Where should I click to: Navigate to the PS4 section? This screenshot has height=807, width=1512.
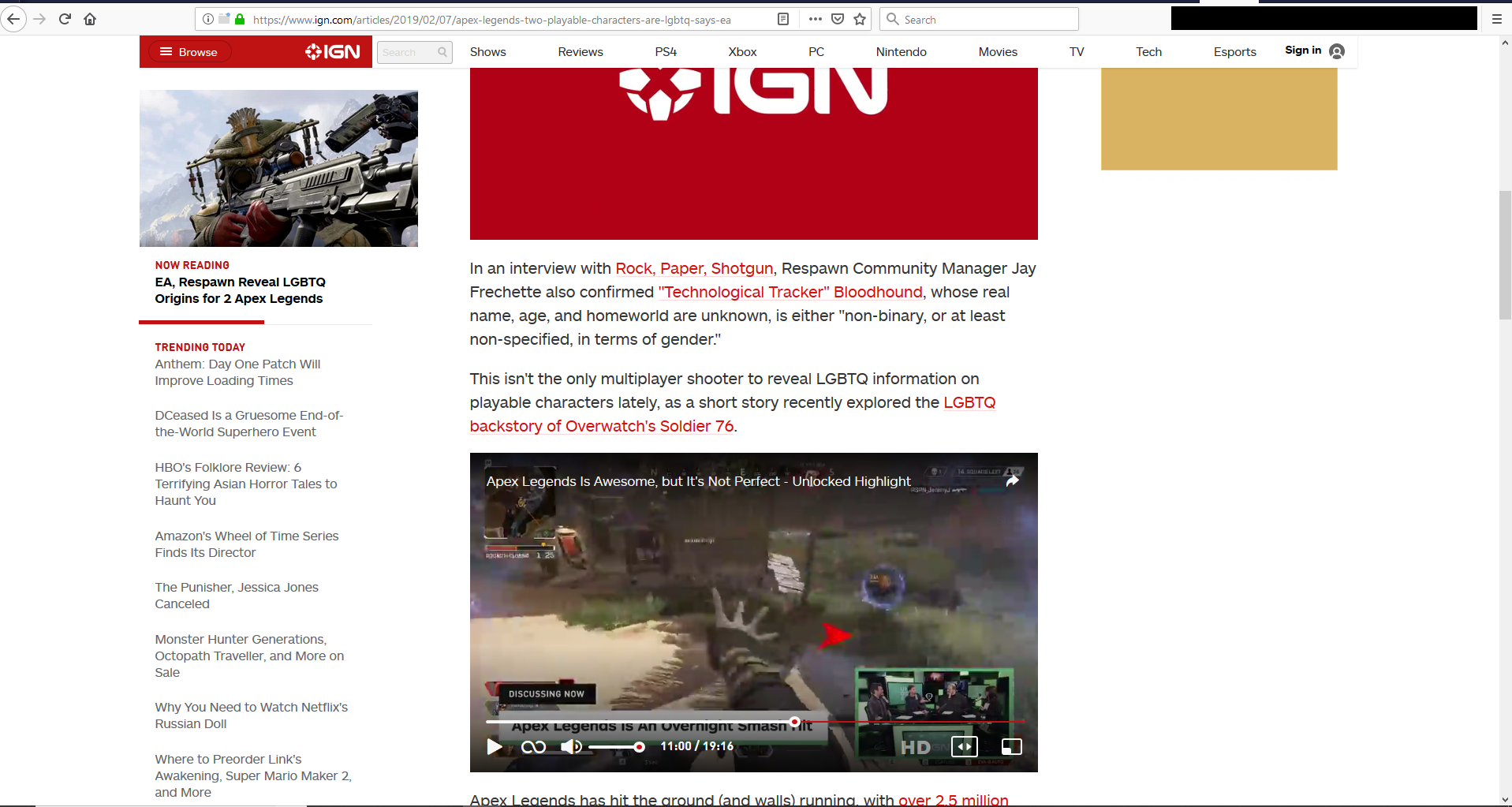[666, 52]
